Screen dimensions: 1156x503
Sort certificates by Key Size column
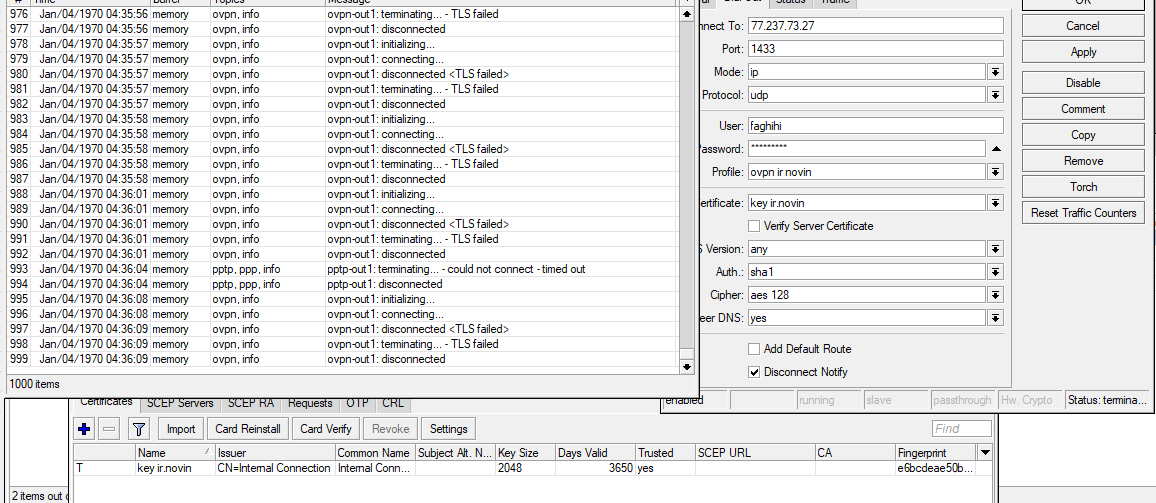pyautogui.click(x=525, y=453)
